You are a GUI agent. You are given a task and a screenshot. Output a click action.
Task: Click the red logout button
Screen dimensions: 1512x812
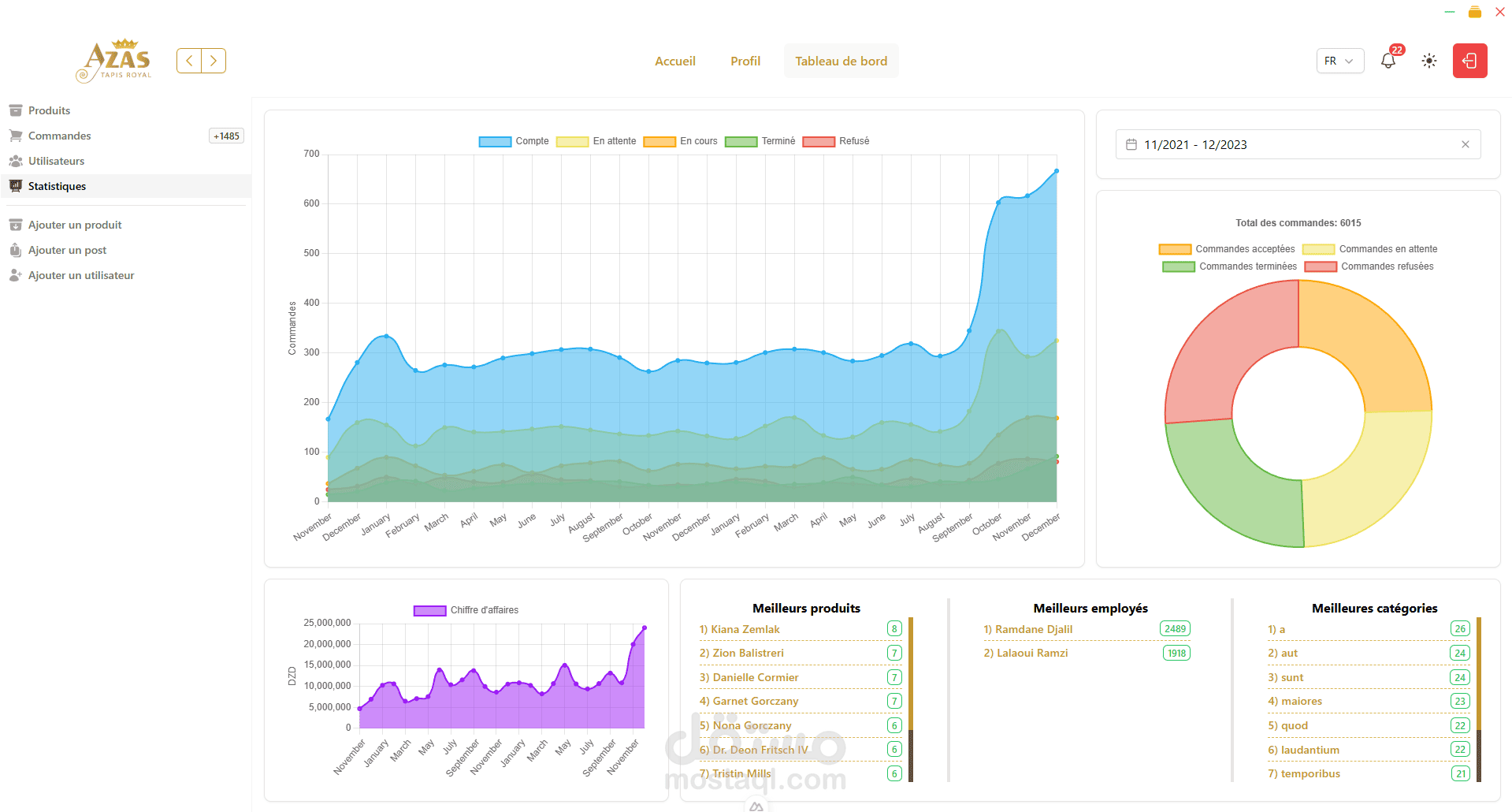1470,61
